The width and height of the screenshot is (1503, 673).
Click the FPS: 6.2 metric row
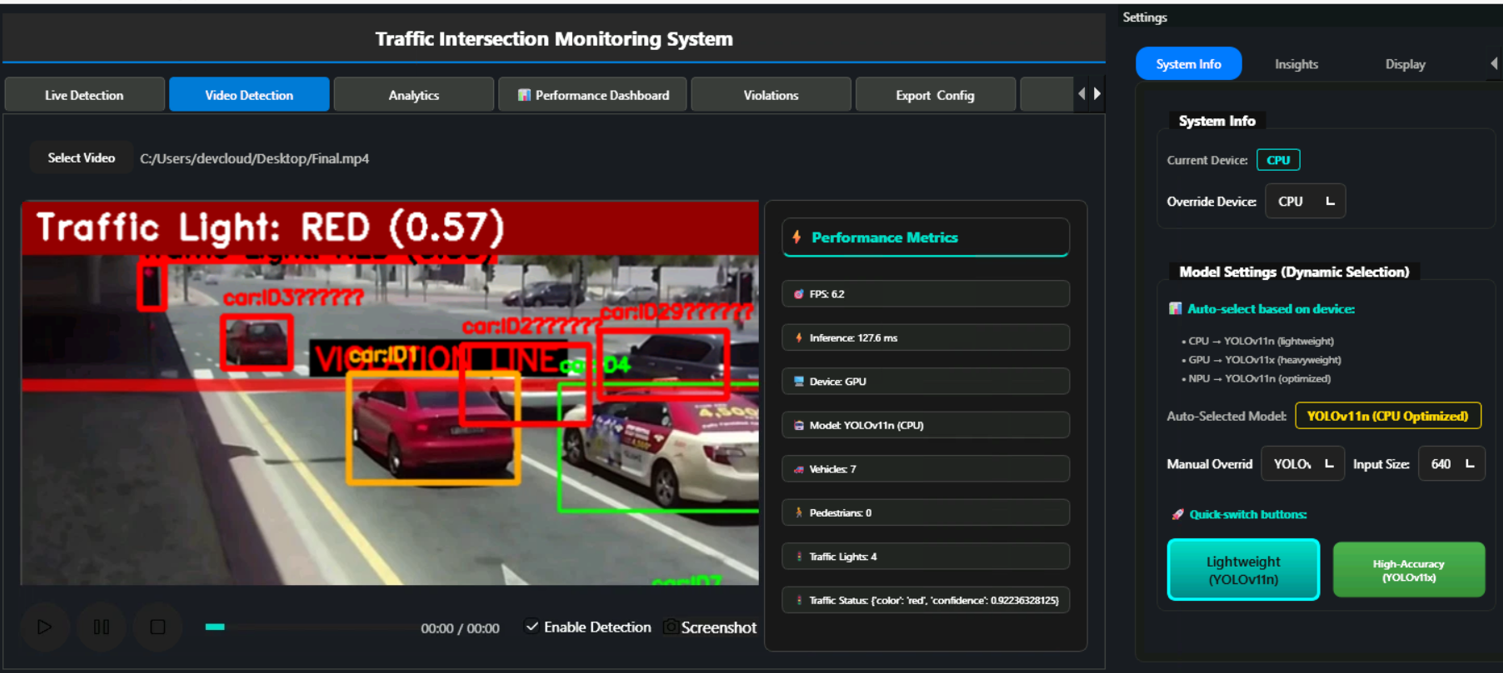coord(926,294)
